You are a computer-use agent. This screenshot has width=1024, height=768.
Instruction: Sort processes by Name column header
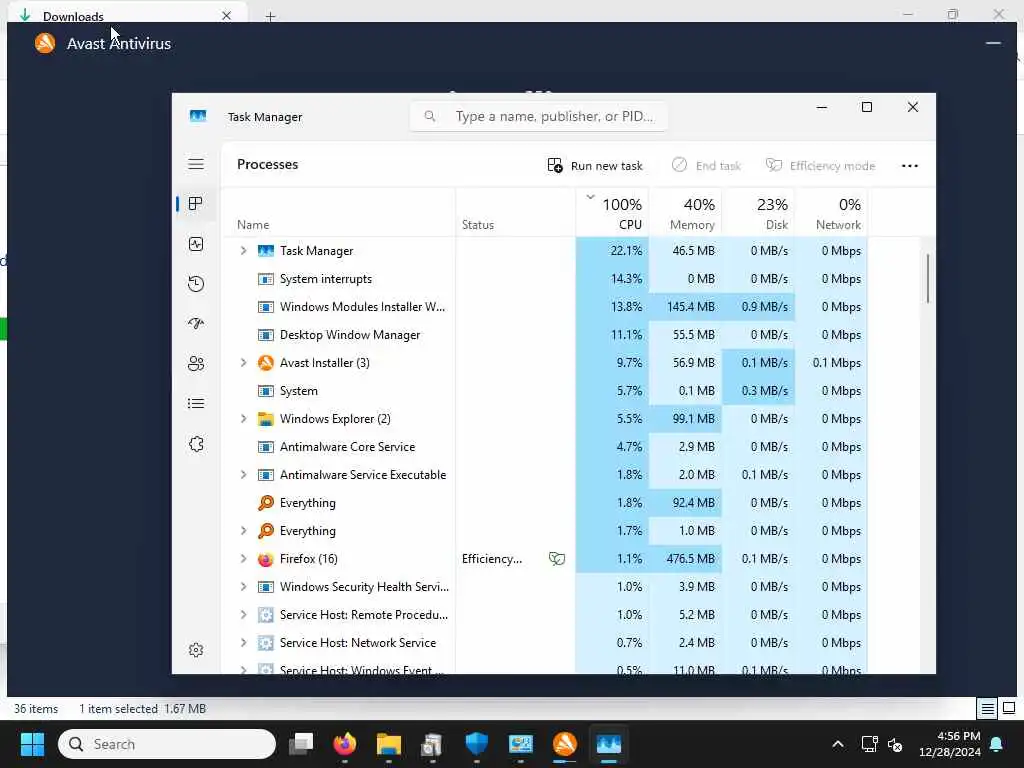point(338,213)
